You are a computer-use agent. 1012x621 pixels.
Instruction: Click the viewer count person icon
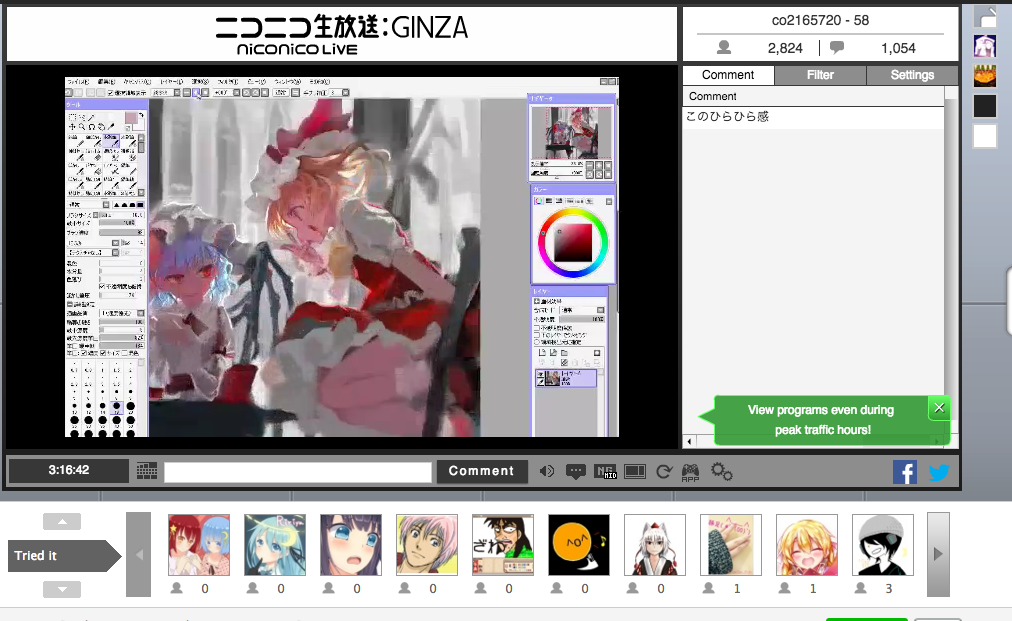pos(724,47)
